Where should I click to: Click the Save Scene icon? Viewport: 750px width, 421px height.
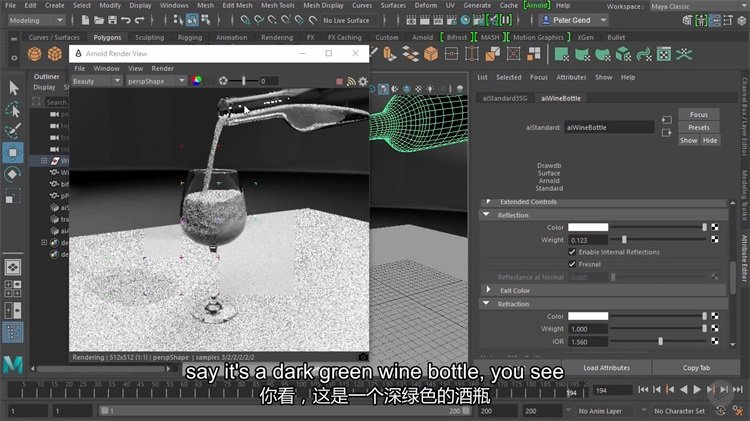pos(112,20)
